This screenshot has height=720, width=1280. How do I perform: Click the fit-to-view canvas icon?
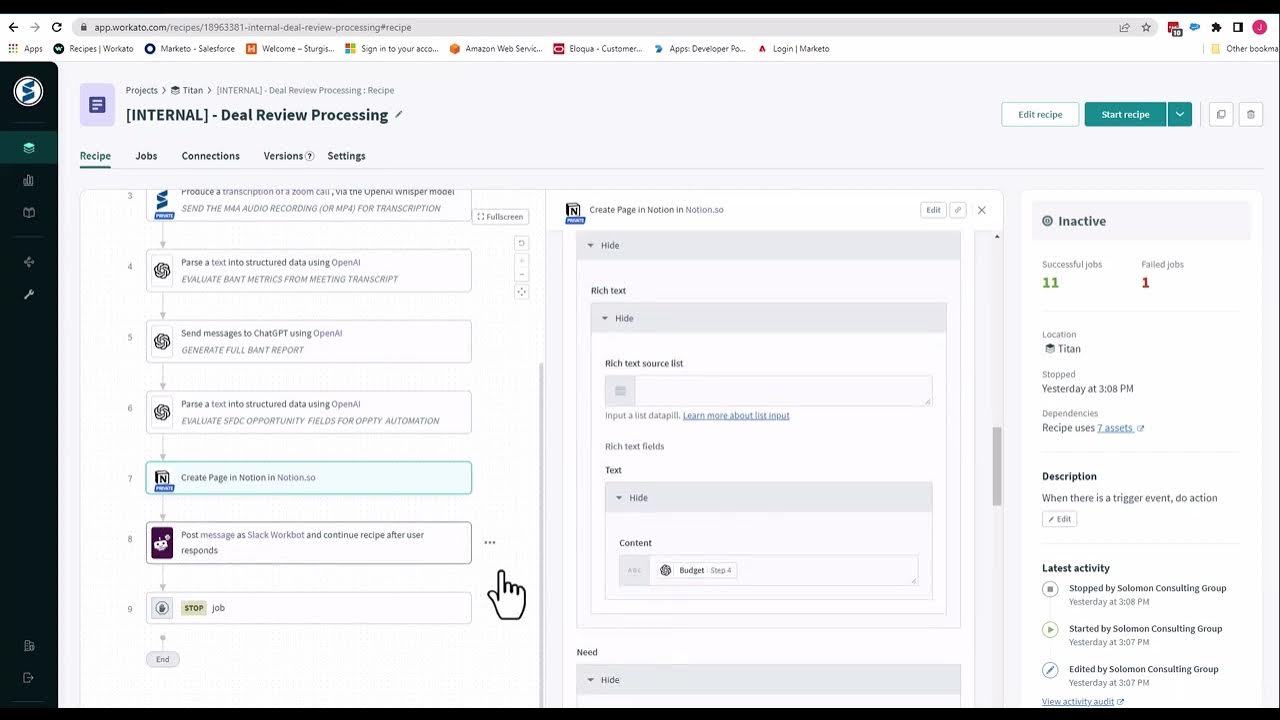point(521,292)
